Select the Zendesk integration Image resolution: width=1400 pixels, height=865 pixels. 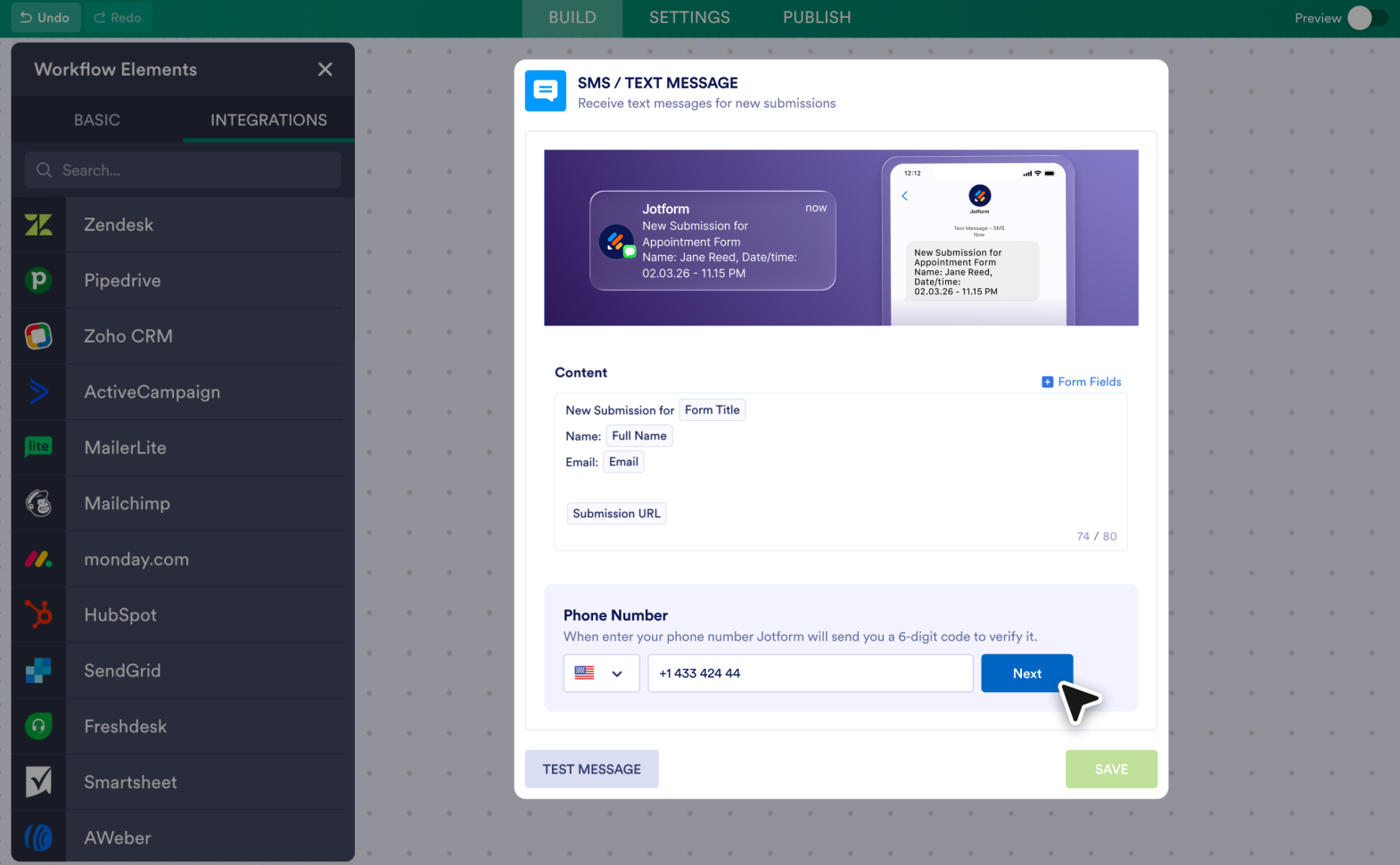pos(183,225)
